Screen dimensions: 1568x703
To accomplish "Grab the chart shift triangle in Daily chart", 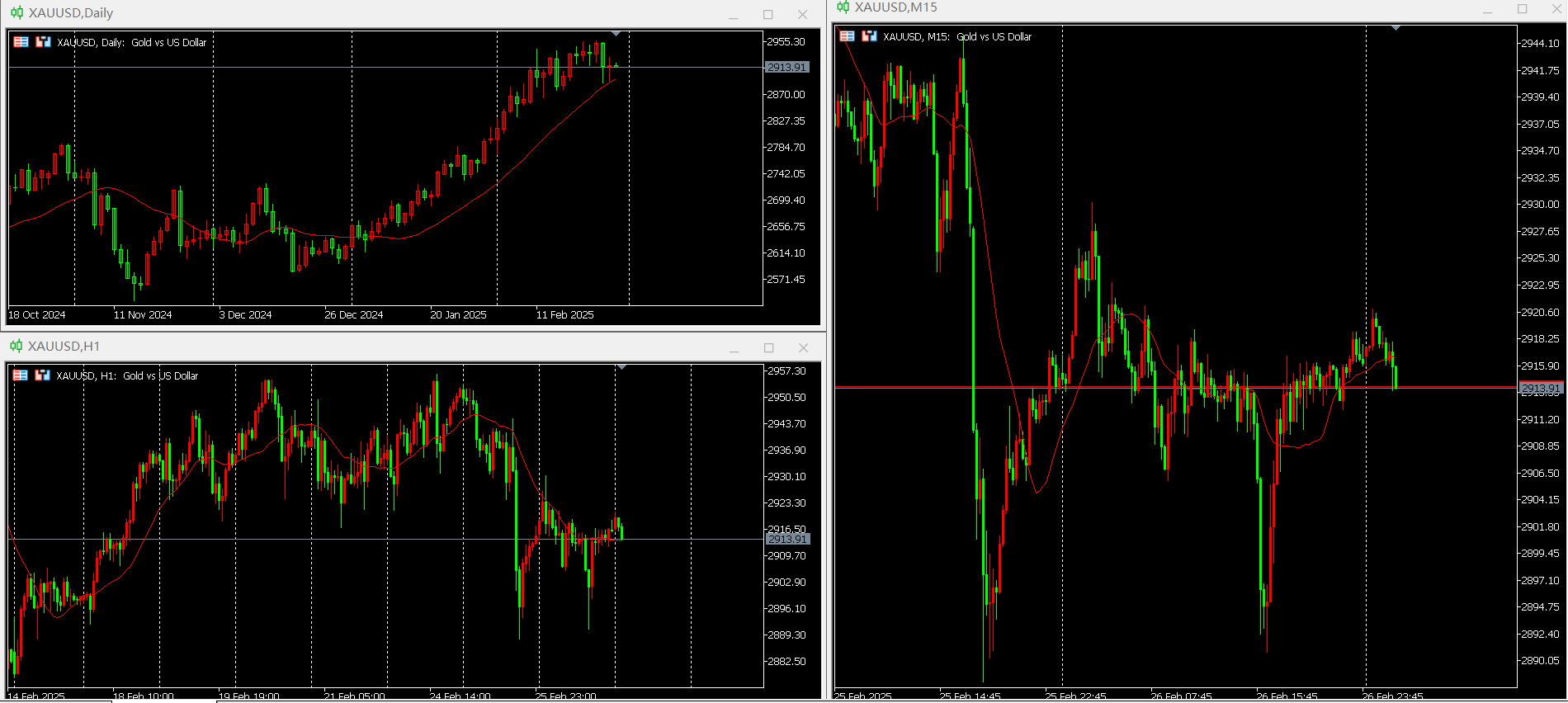I will tap(616, 34).
